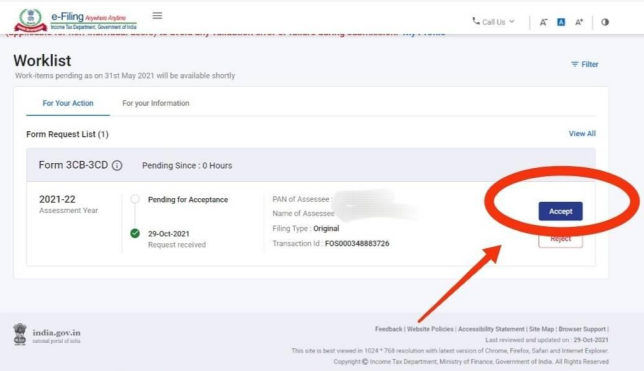Click the info icon beside Form 3CB-3CD

pos(117,165)
